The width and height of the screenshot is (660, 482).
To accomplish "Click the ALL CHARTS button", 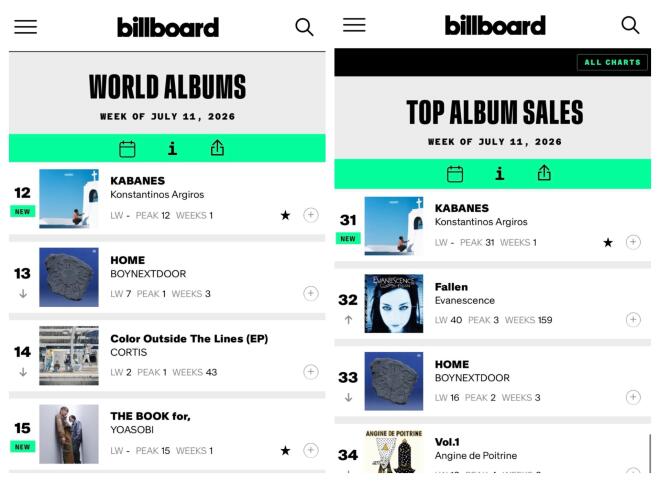I will point(612,62).
